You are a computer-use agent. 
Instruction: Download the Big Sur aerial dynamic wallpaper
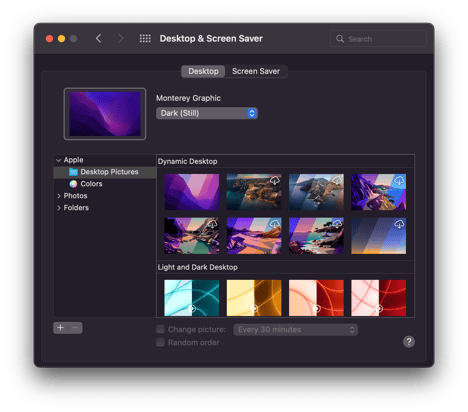click(x=275, y=180)
